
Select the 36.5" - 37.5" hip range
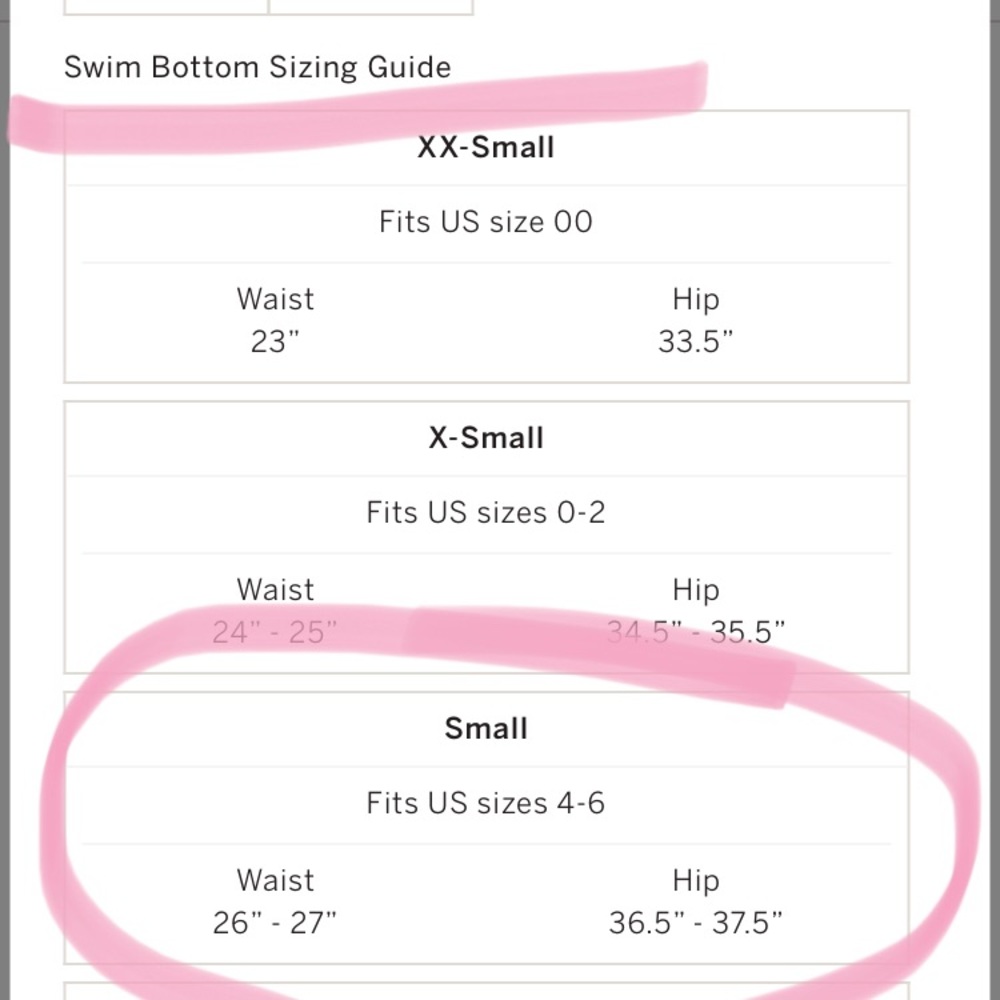pos(696,922)
